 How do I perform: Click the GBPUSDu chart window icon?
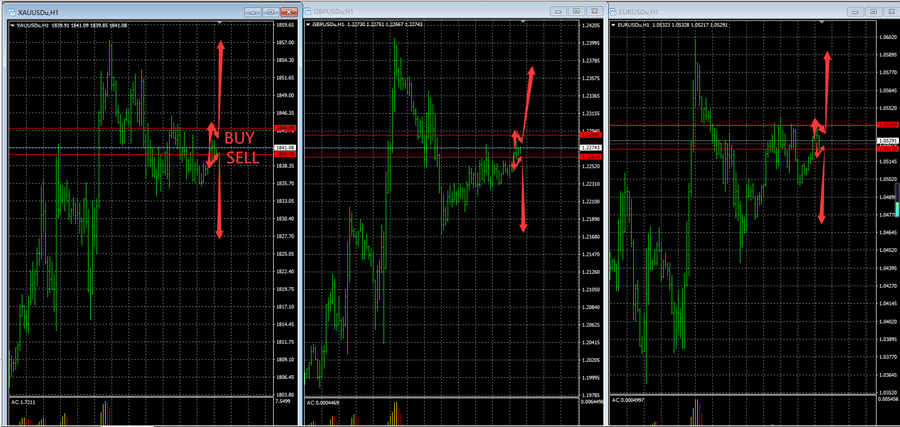(x=308, y=10)
